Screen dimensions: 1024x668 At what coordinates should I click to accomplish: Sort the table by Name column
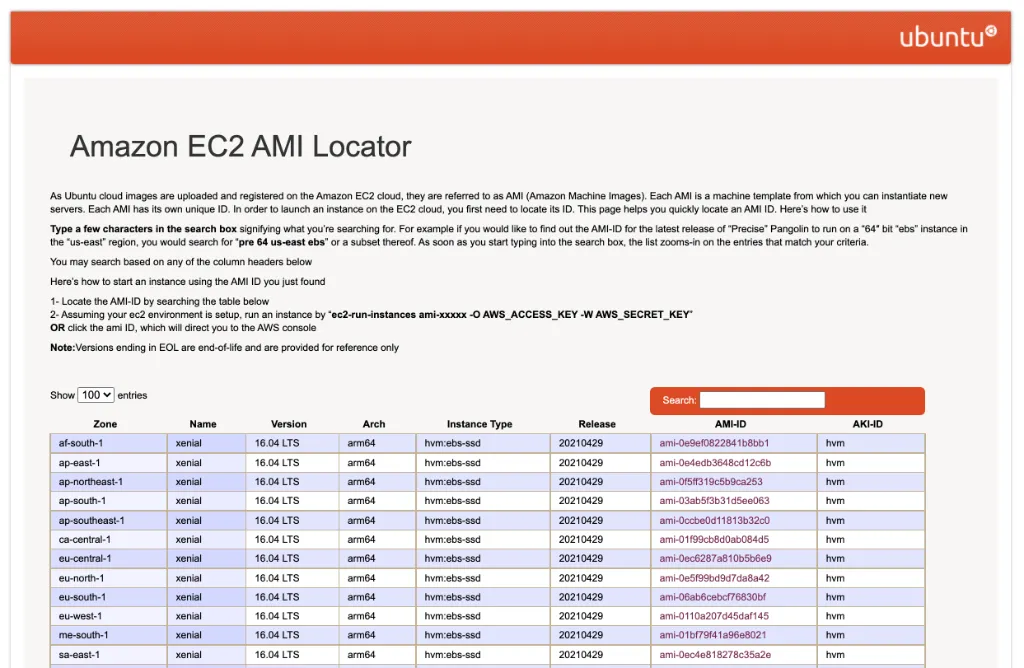coord(203,423)
